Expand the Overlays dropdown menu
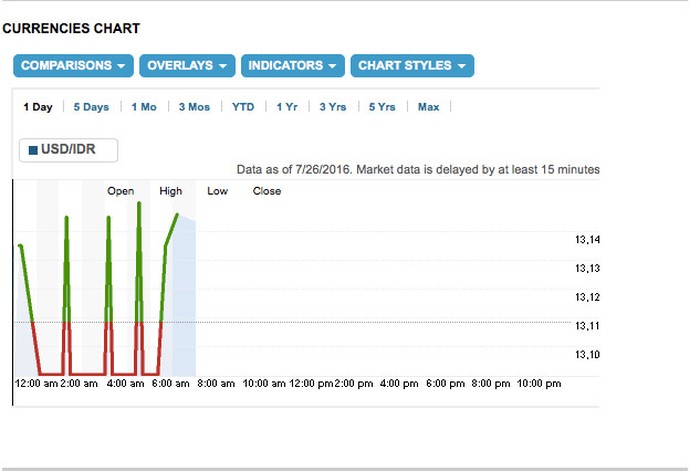 pos(187,65)
